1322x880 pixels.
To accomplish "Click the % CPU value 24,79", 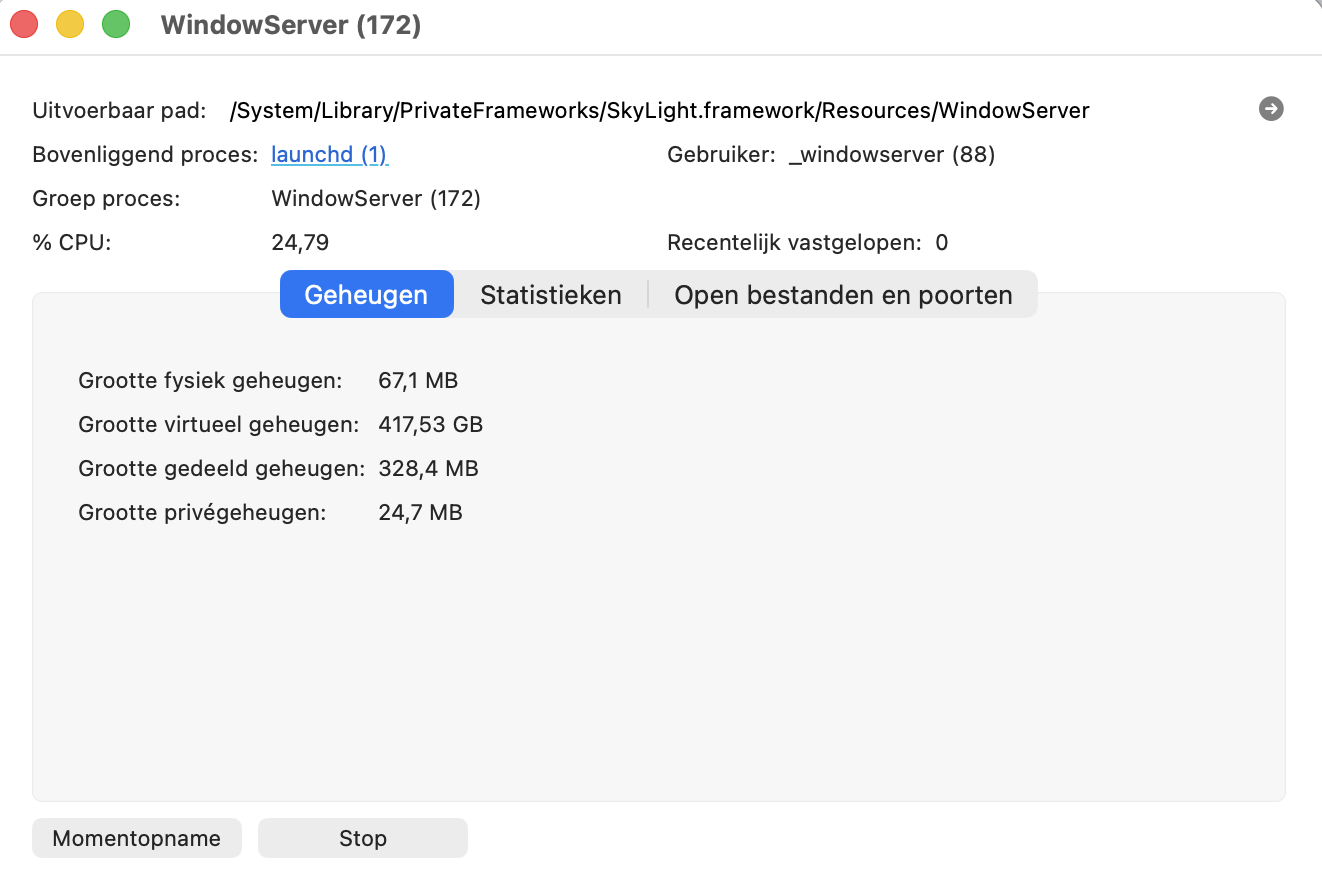I will click(x=300, y=242).
